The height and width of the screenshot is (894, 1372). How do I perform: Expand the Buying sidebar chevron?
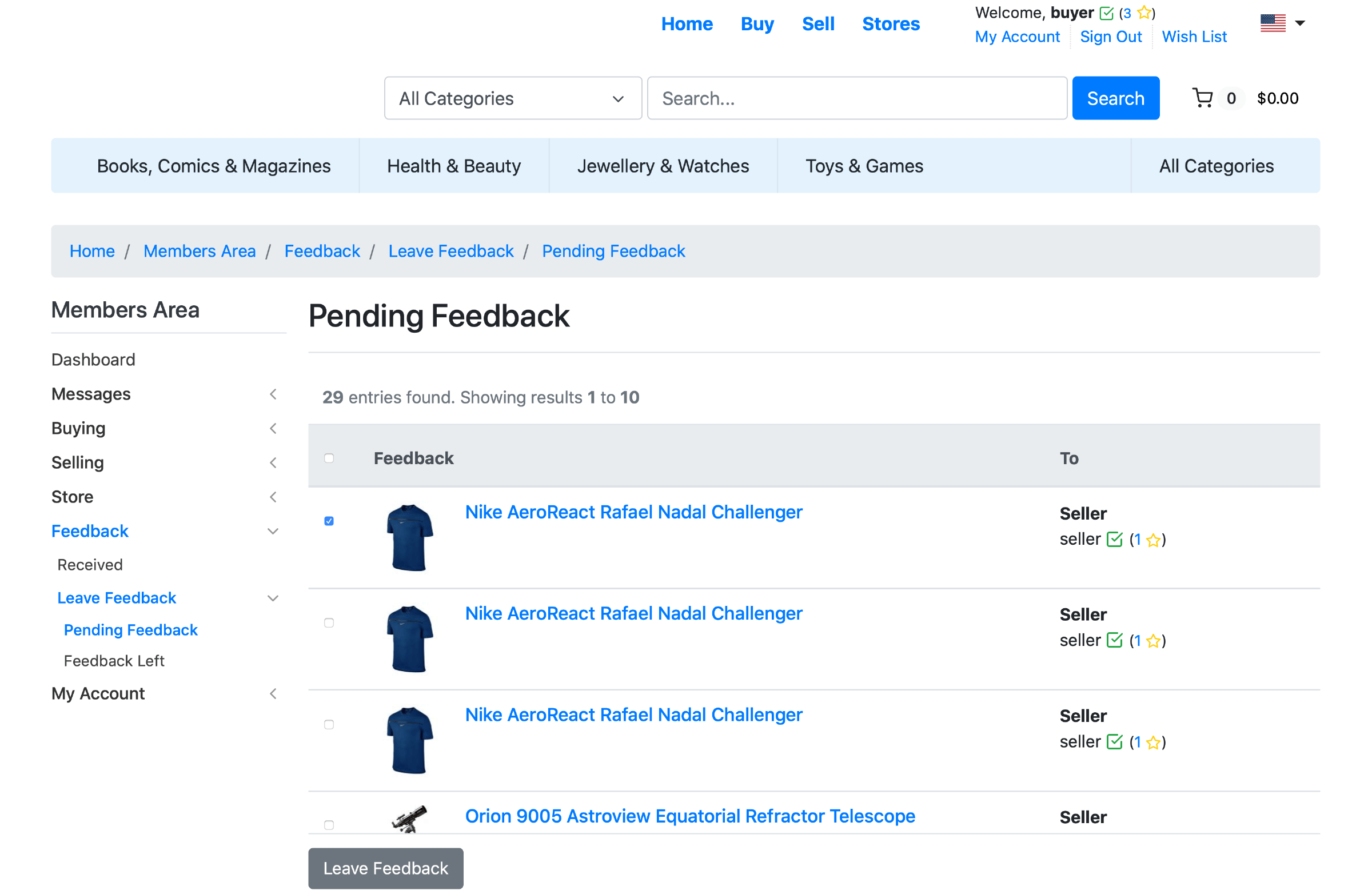273,428
